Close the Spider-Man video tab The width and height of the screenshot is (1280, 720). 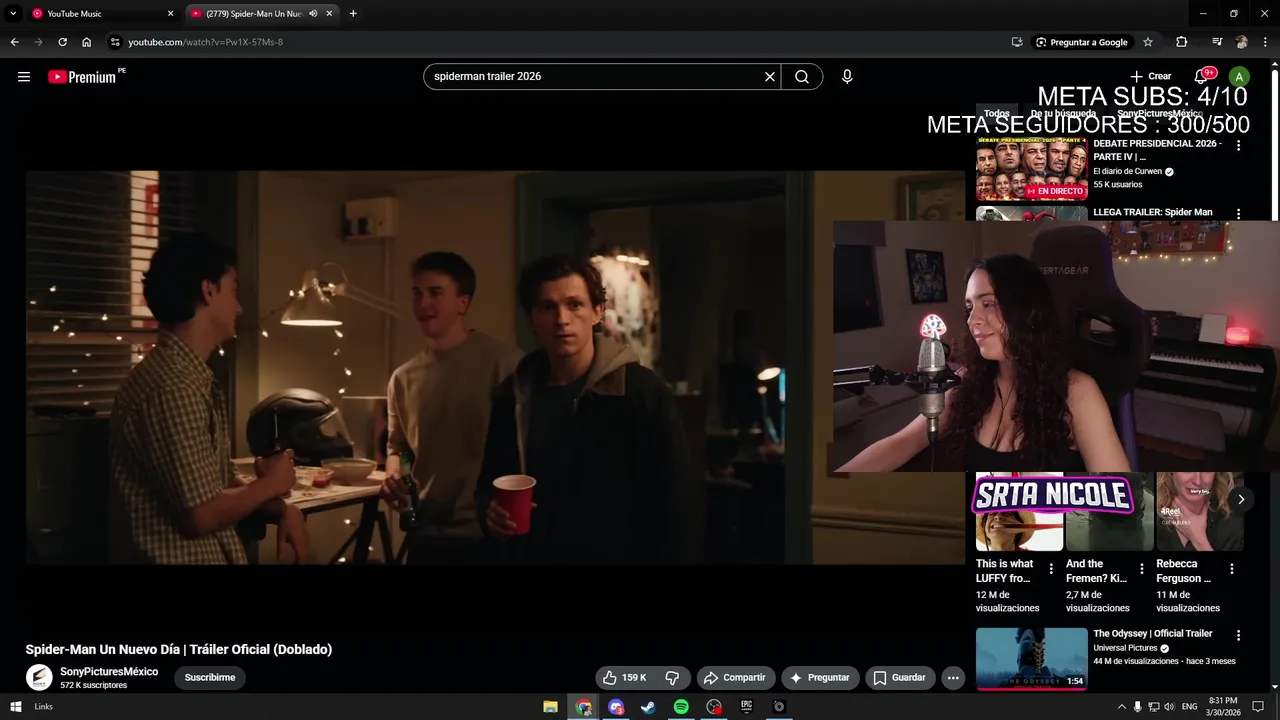point(329,13)
